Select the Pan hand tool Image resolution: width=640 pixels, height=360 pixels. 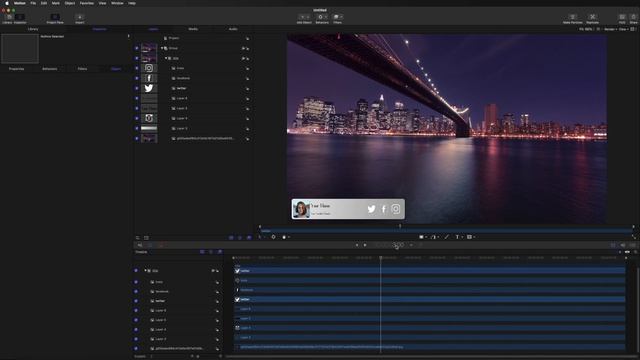coord(284,237)
